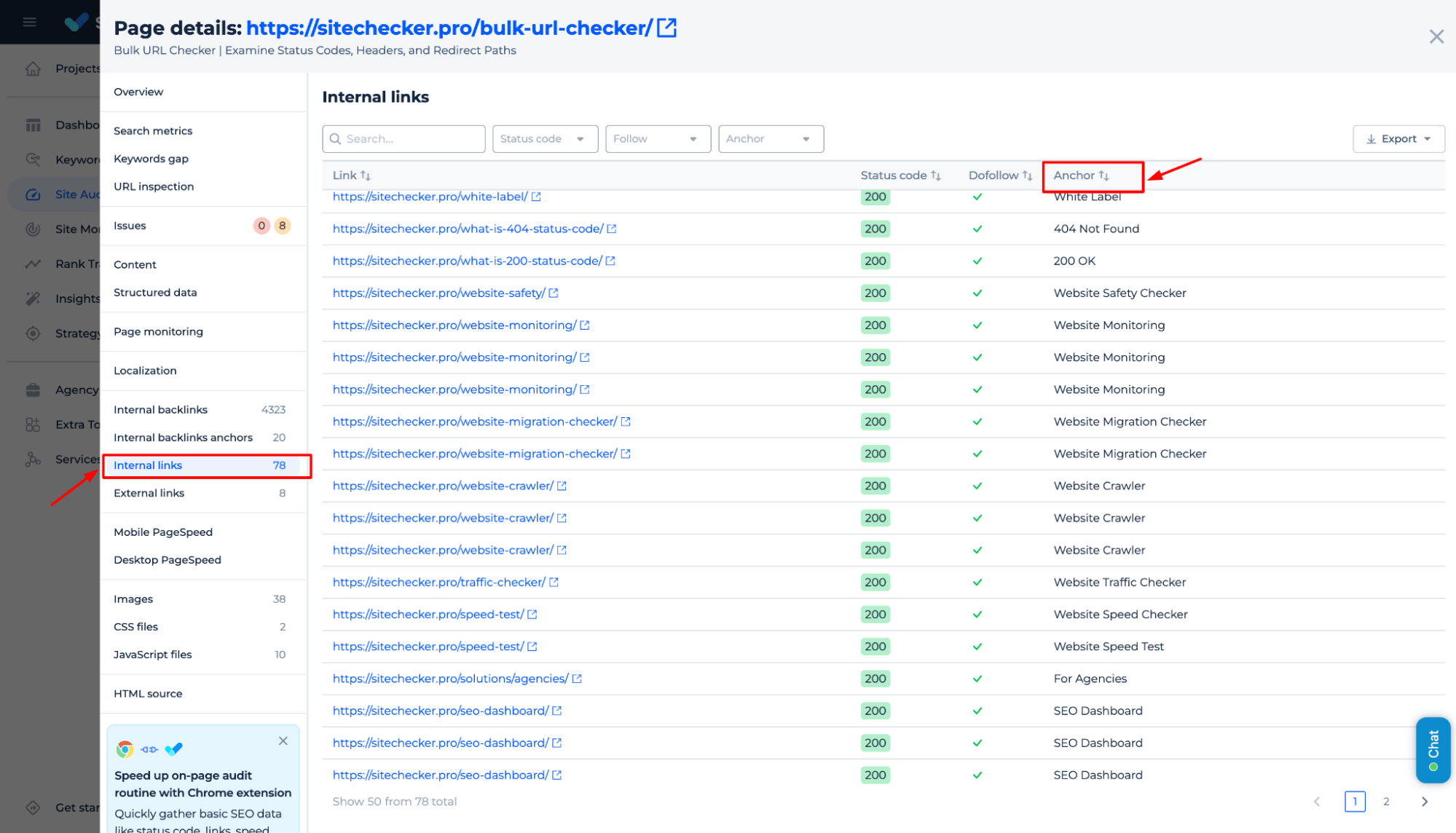Open the Agency sidebar icon
The width and height of the screenshot is (1456, 833).
coord(33,390)
